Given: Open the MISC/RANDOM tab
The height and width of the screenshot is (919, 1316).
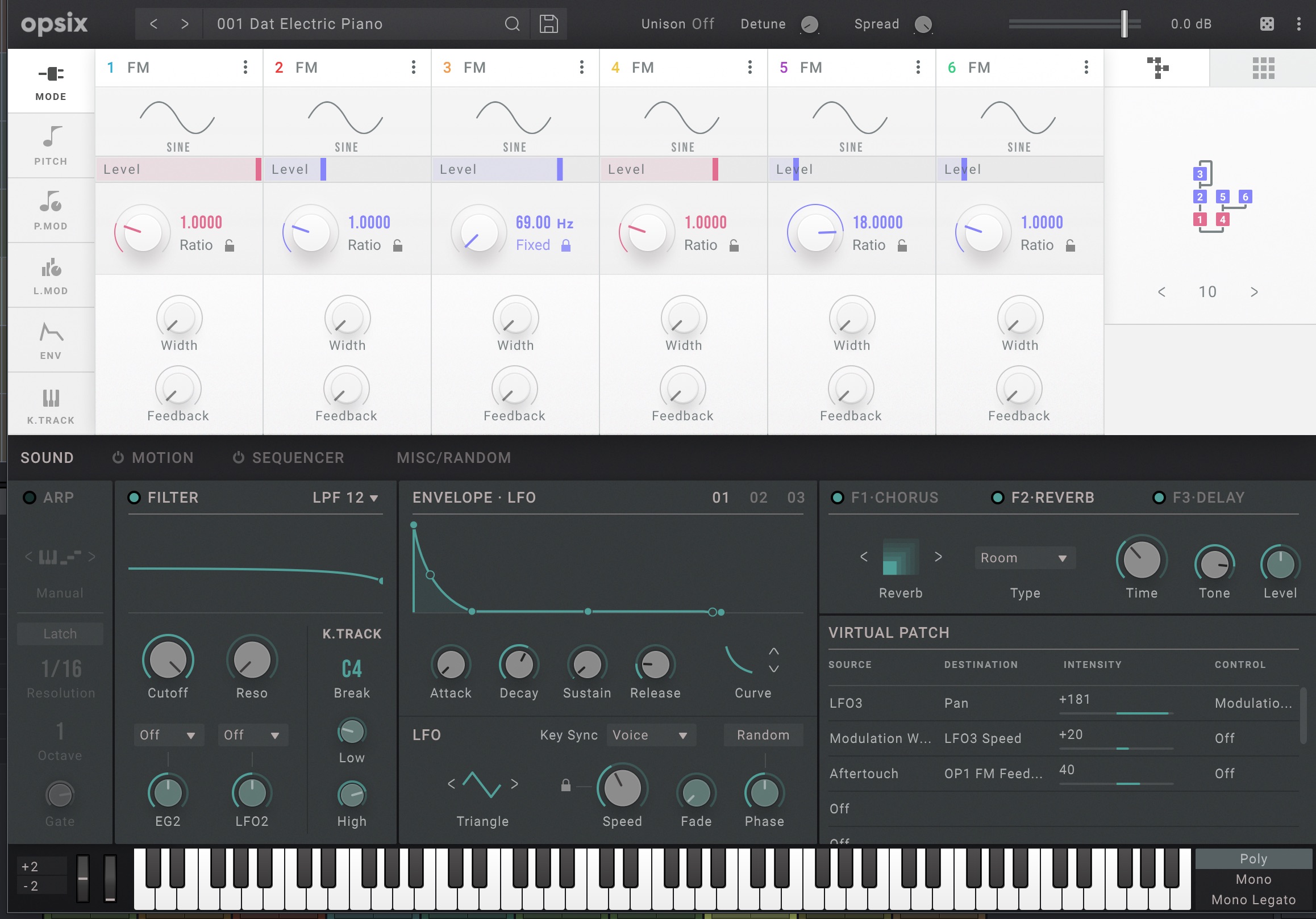Looking at the screenshot, I should click(x=453, y=457).
